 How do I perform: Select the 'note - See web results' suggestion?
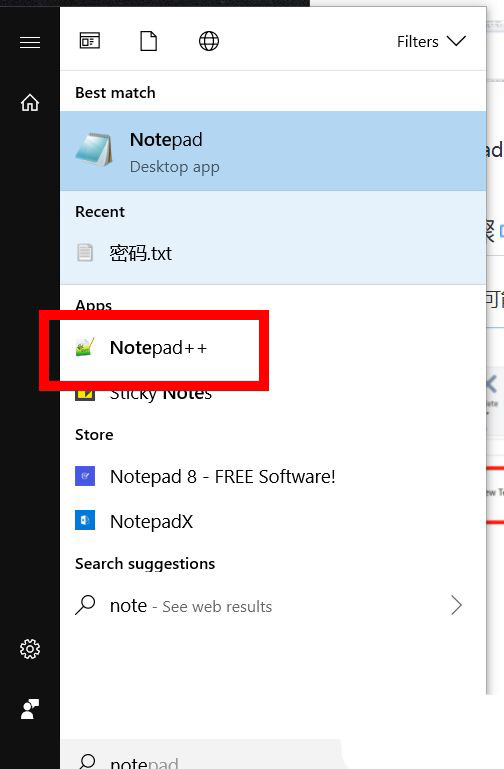273,606
